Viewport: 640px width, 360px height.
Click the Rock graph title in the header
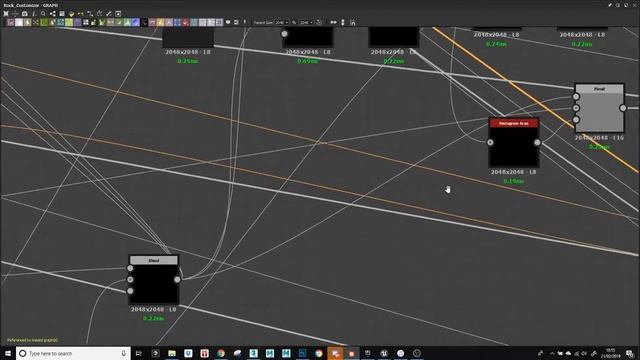(x=31, y=5)
